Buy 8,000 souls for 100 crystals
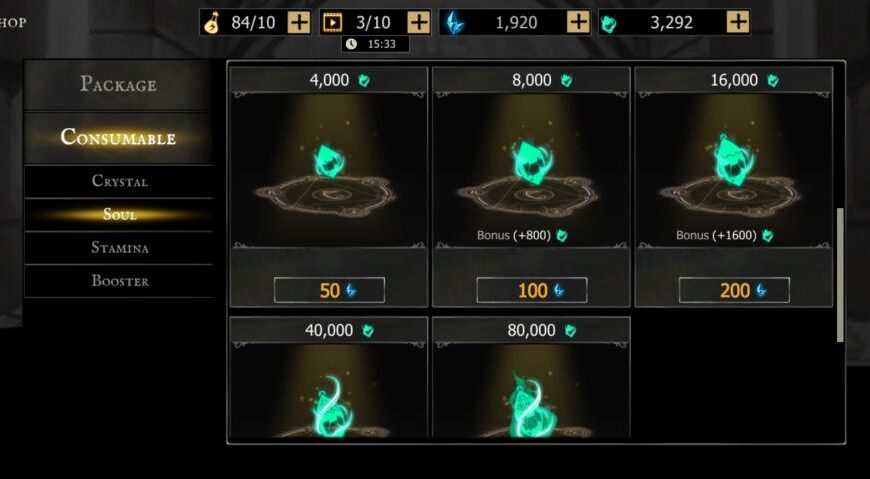 click(532, 290)
